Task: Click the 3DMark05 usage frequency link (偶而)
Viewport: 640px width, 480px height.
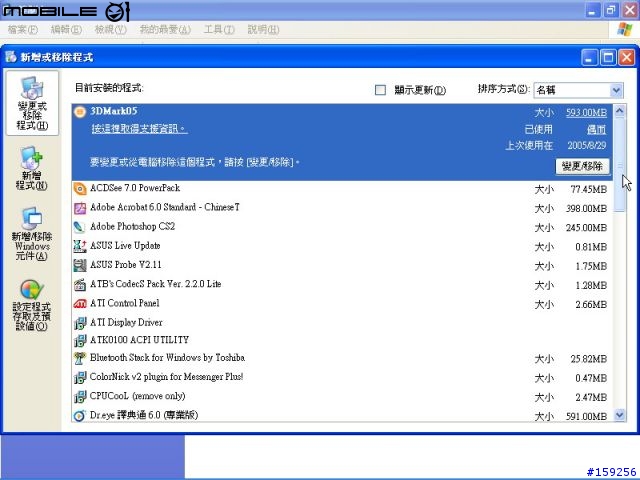Action: point(596,130)
